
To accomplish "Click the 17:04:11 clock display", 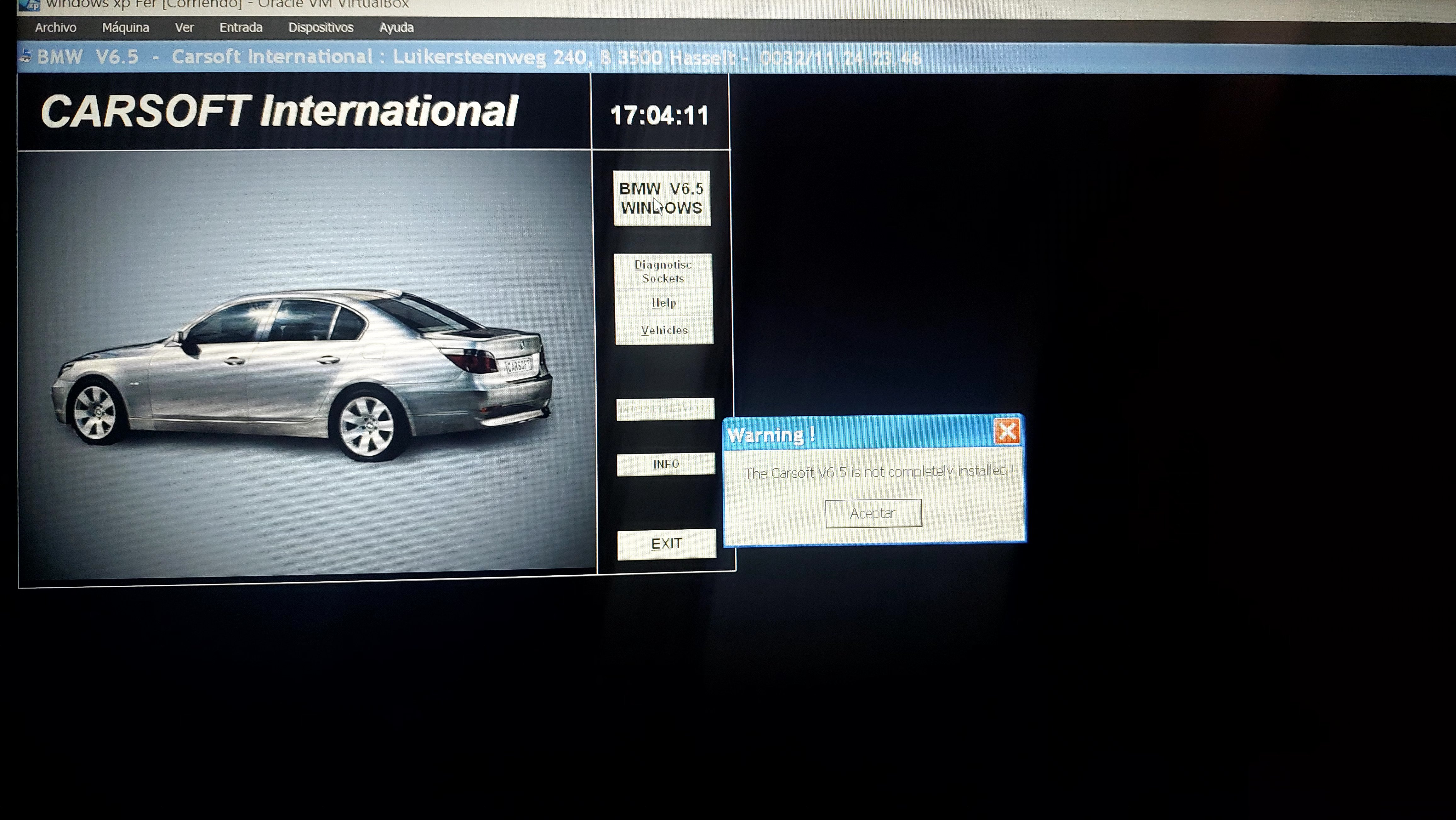I will pyautogui.click(x=659, y=116).
